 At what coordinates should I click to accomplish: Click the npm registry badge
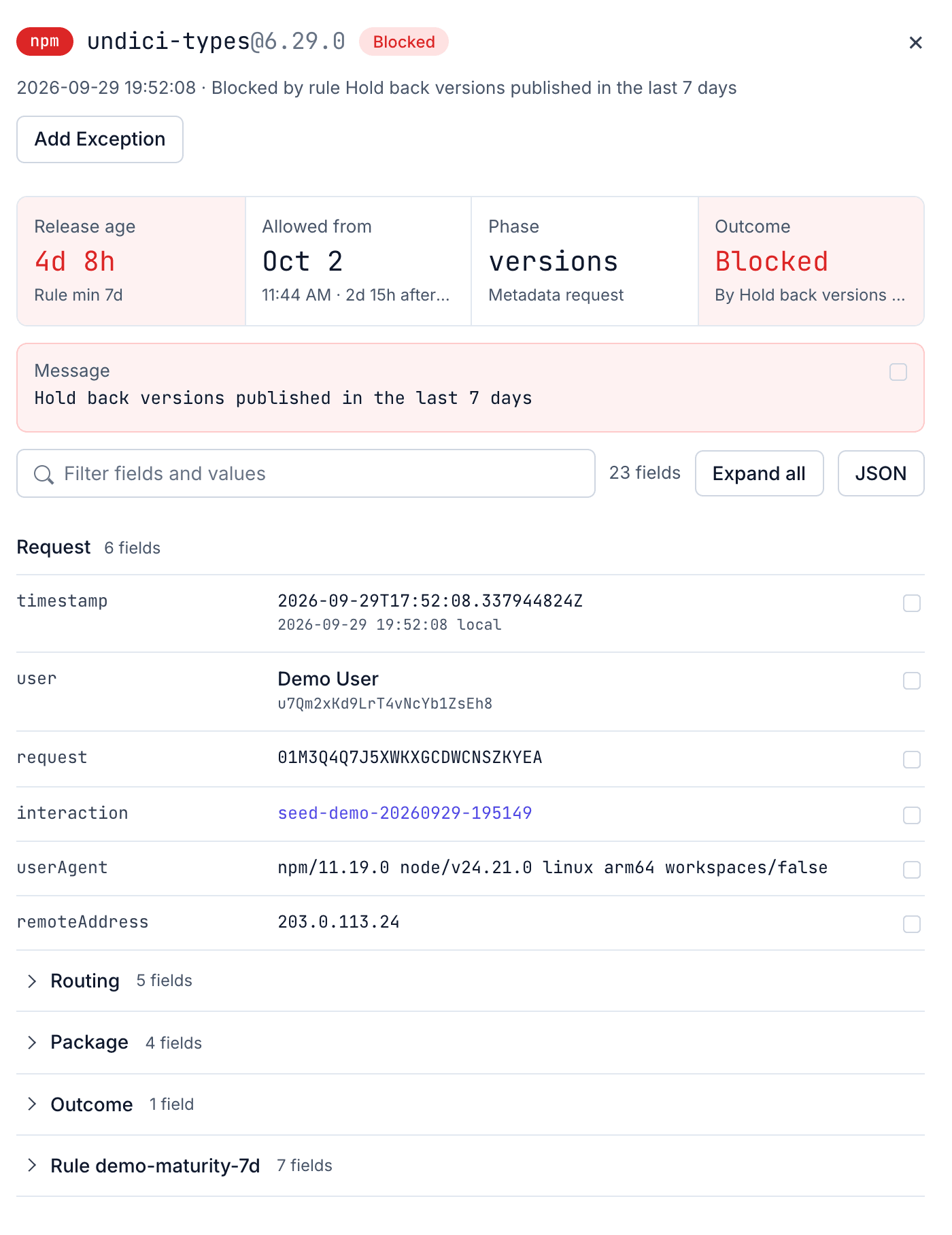coord(45,41)
